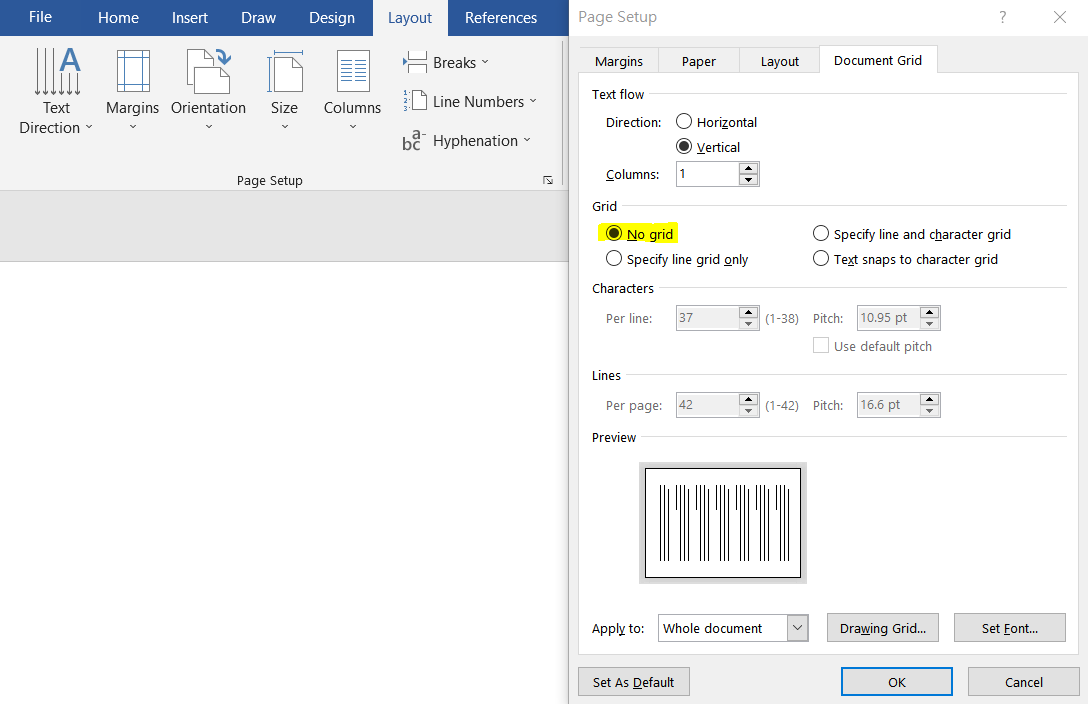Choose the page Size icon
This screenshot has width=1088, height=704.
284,72
